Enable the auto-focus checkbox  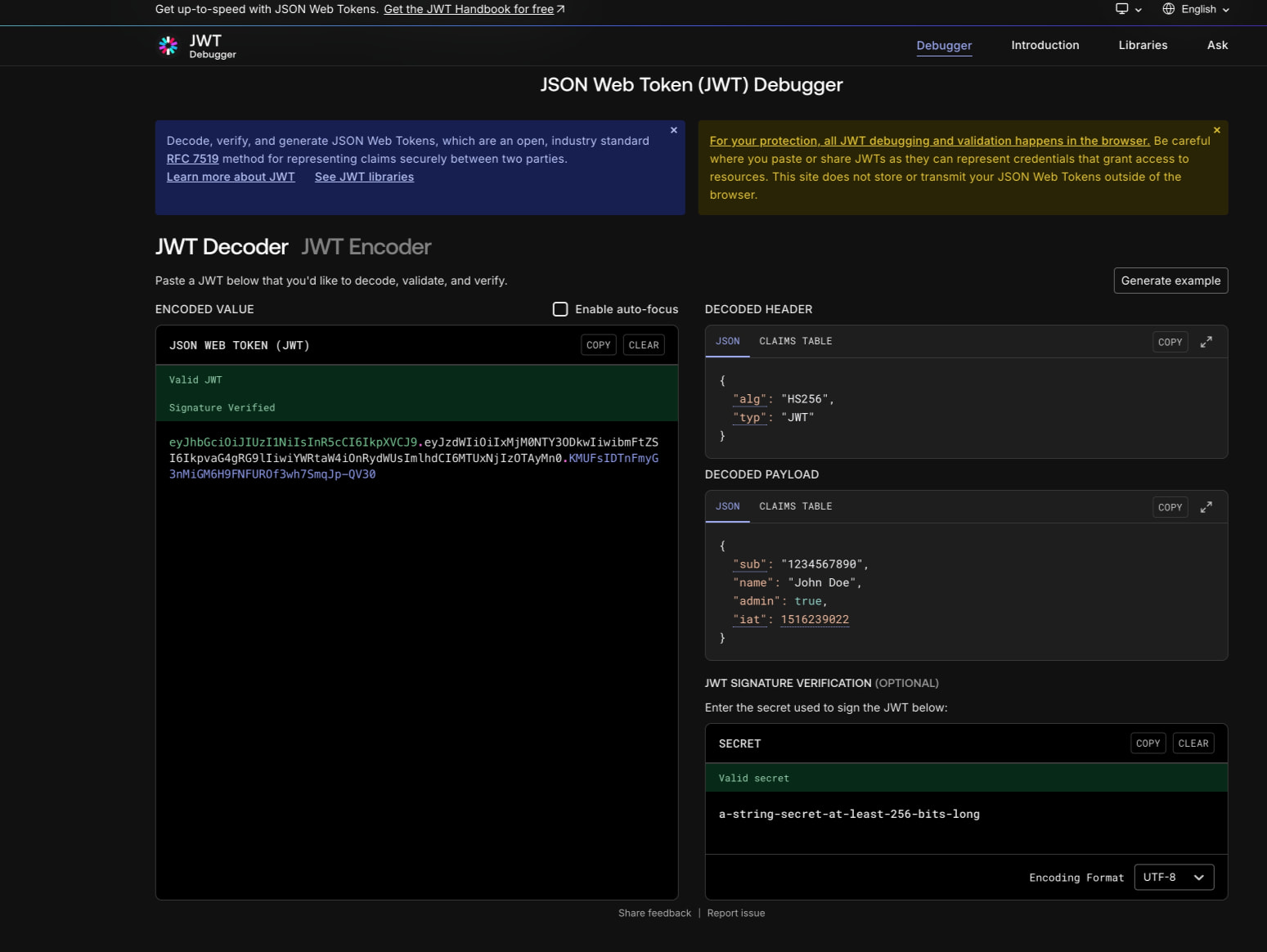tap(560, 309)
